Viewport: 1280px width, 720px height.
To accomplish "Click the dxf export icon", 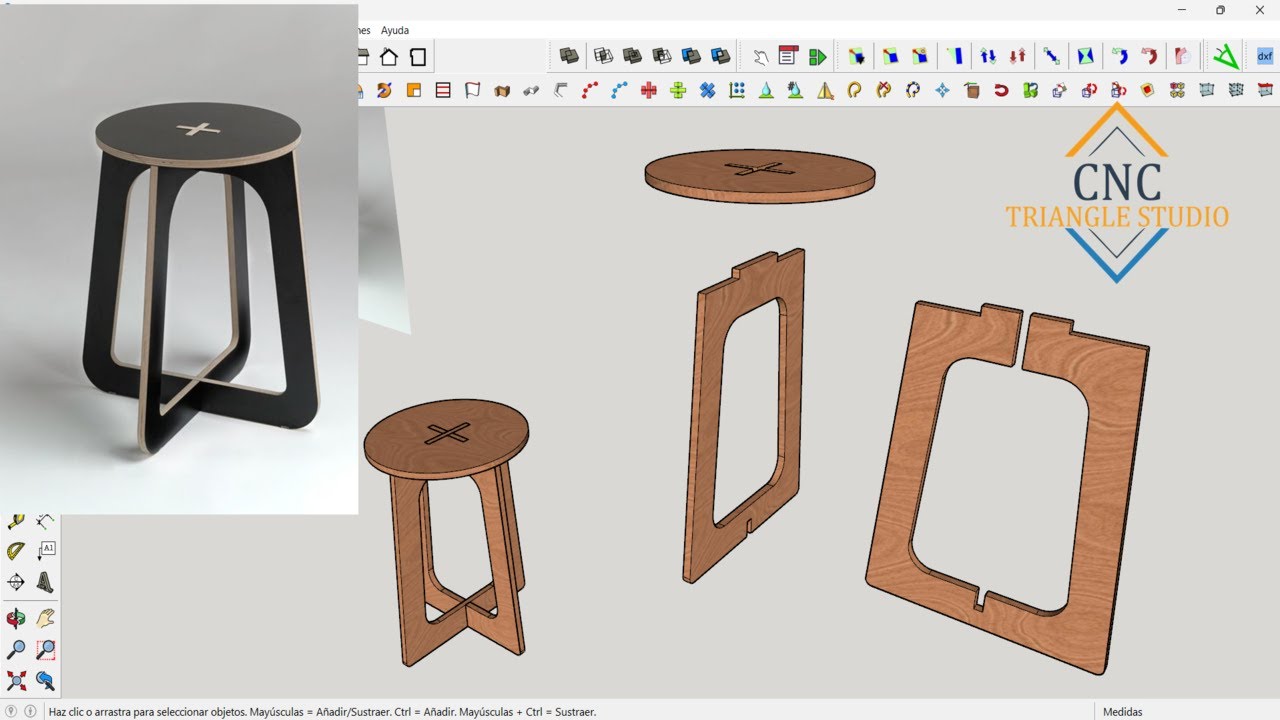I will click(1265, 56).
